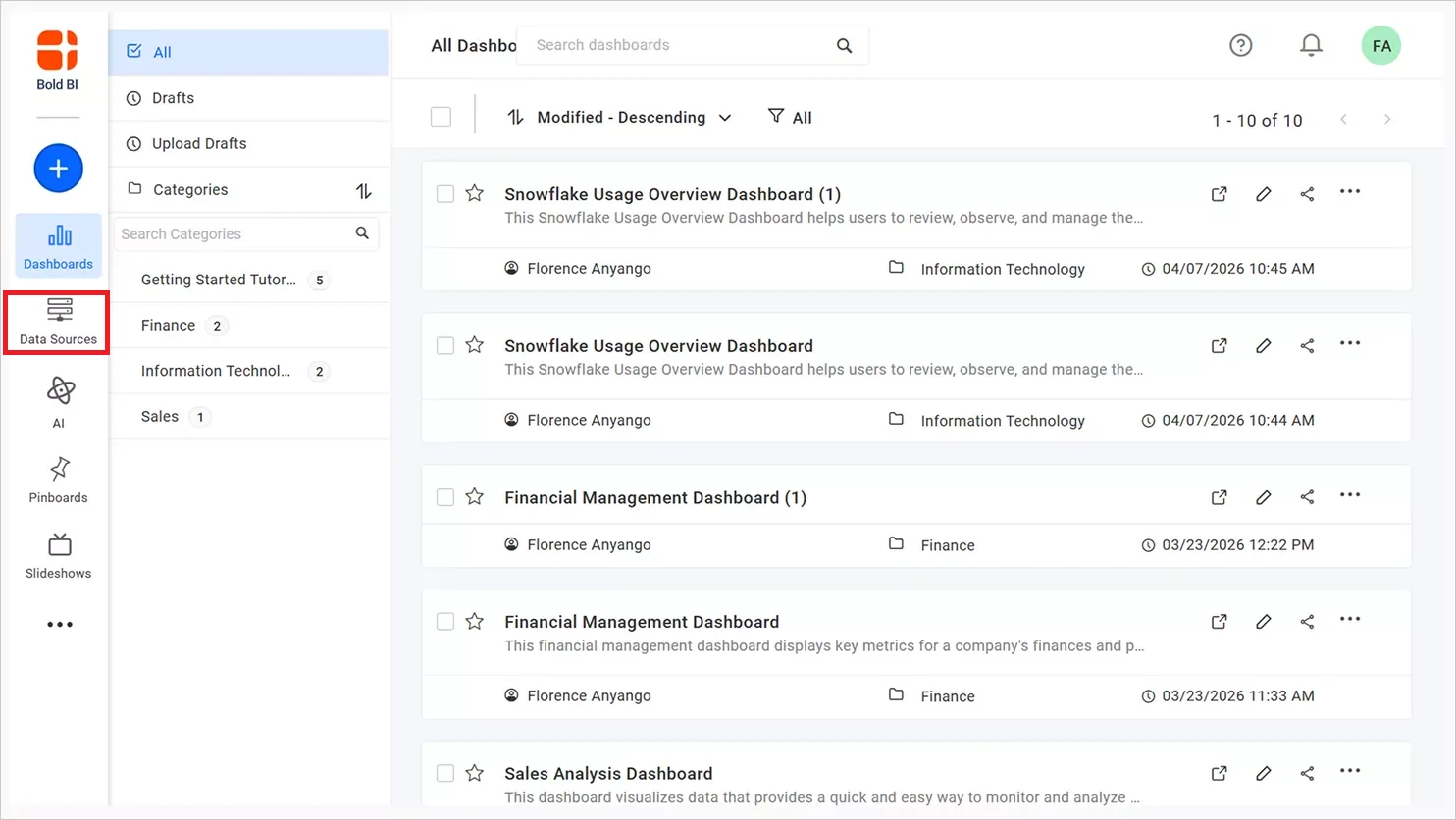1456x820 pixels.
Task: Open Upload Drafts
Action: click(249, 143)
